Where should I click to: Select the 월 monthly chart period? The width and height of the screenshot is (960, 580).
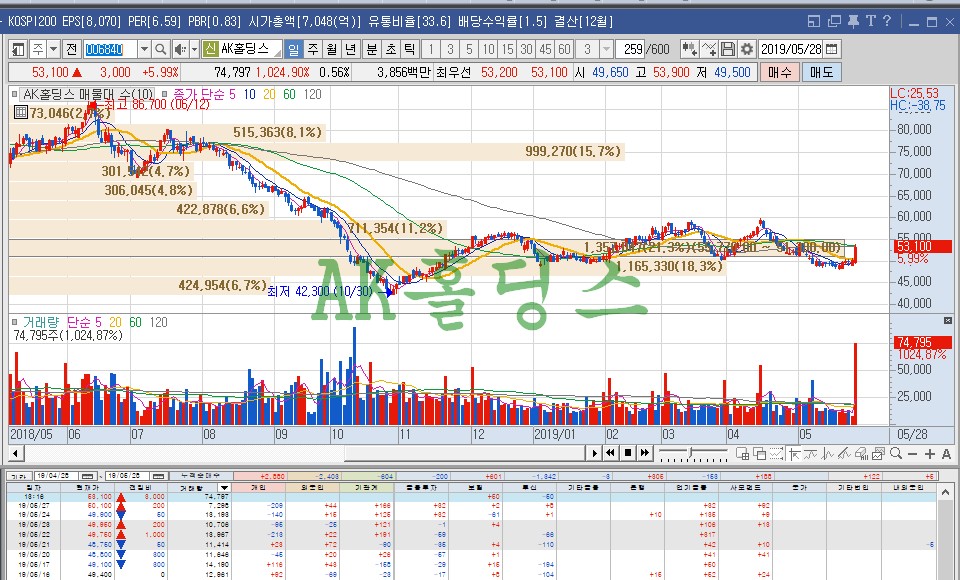click(332, 49)
